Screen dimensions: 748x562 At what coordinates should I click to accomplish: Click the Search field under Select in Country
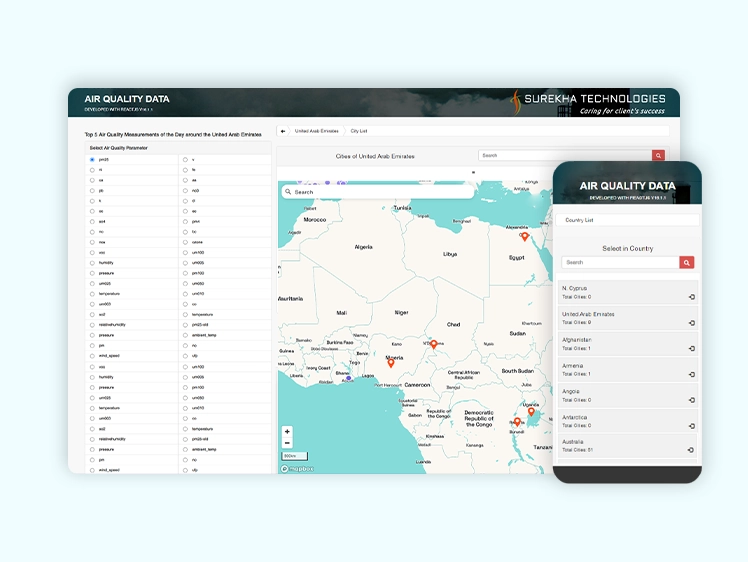[x=621, y=262]
